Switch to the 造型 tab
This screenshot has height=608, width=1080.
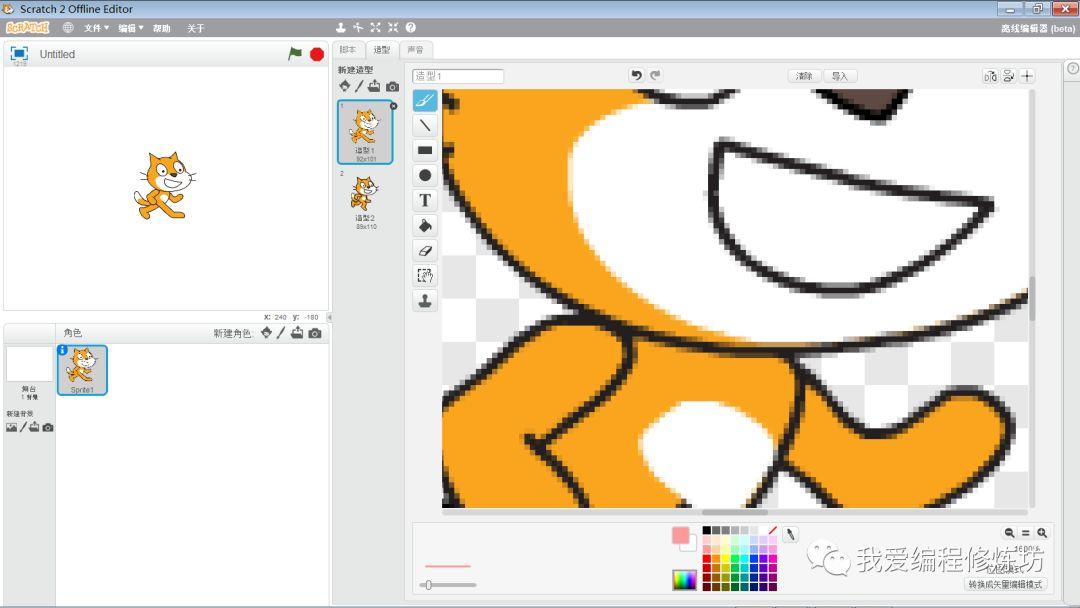382,50
